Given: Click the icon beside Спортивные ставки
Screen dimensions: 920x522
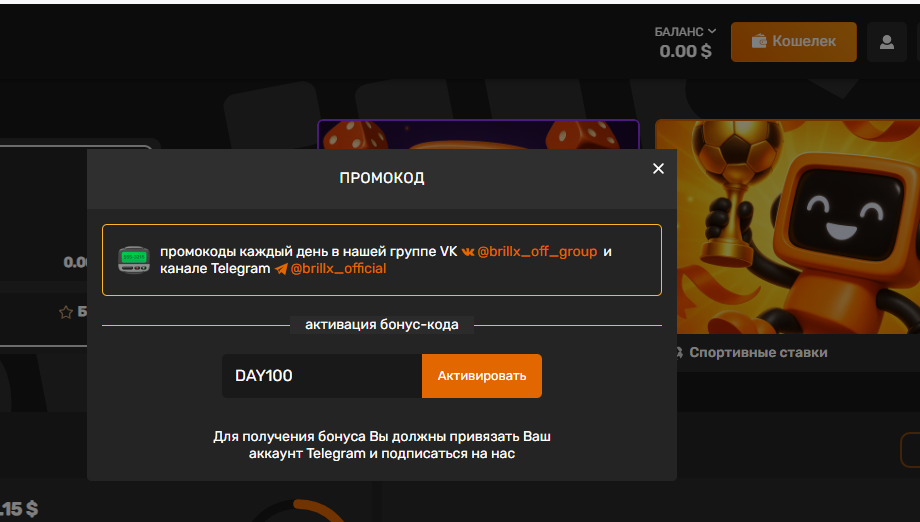Looking at the screenshot, I should pos(679,352).
